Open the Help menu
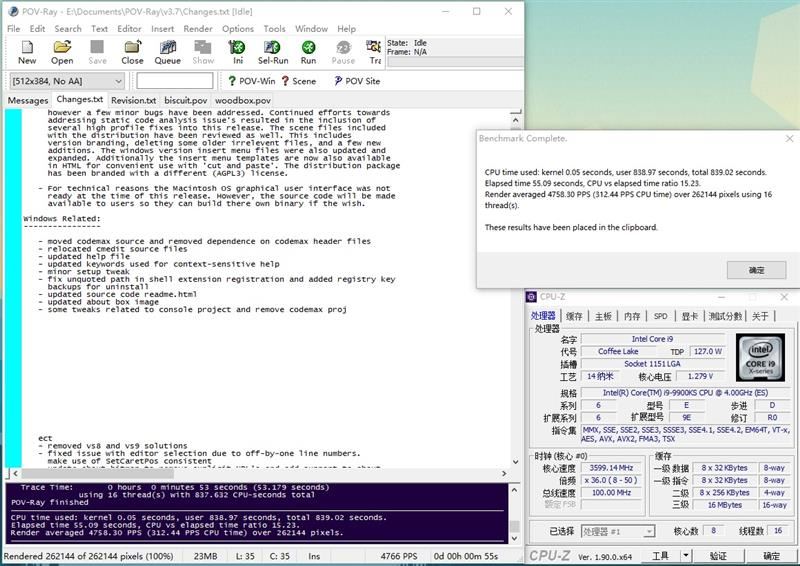Image resolution: width=800 pixels, height=566 pixels. tap(346, 29)
